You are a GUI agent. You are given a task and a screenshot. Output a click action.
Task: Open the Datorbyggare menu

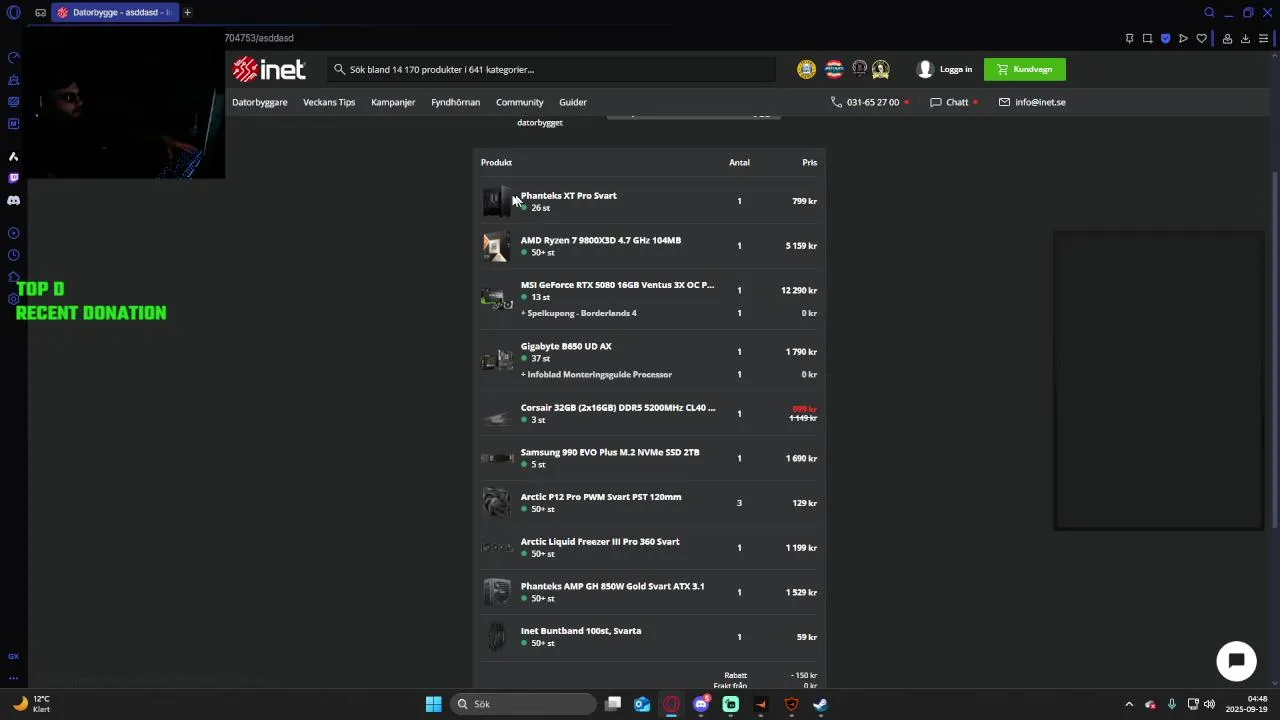(x=260, y=102)
